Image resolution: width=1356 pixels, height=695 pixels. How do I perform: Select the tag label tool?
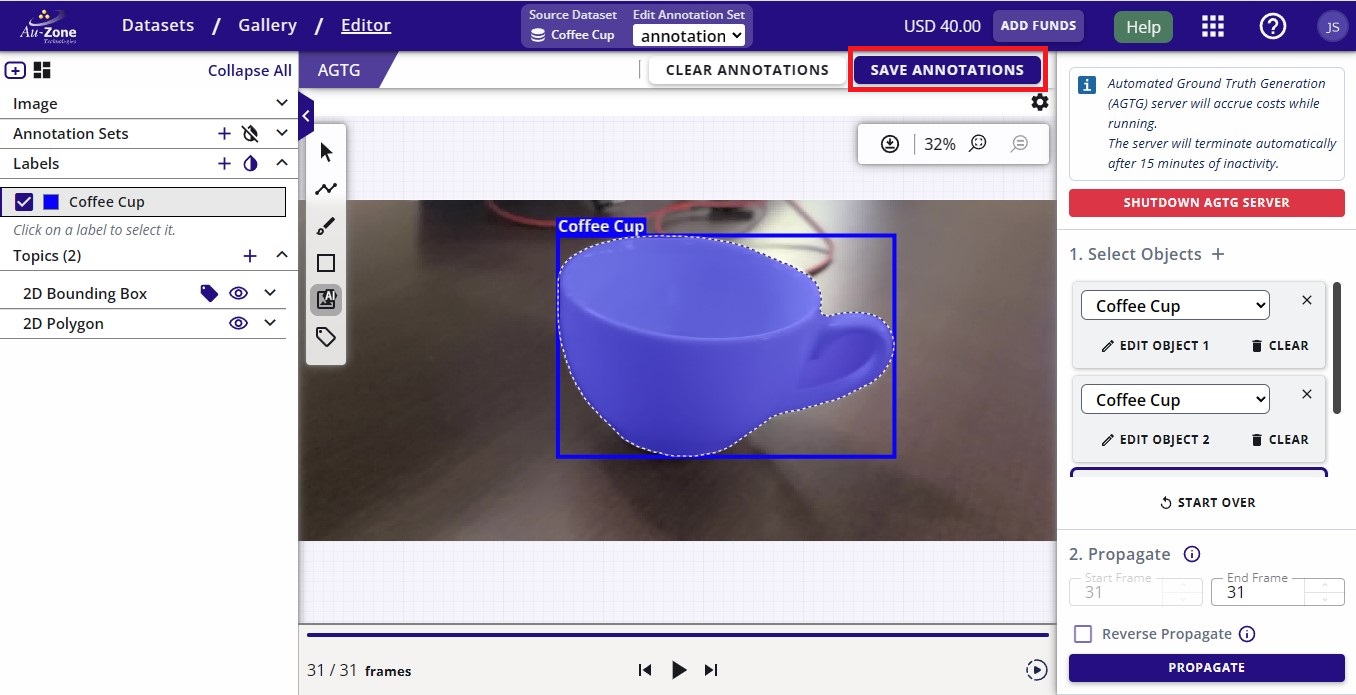pos(326,337)
